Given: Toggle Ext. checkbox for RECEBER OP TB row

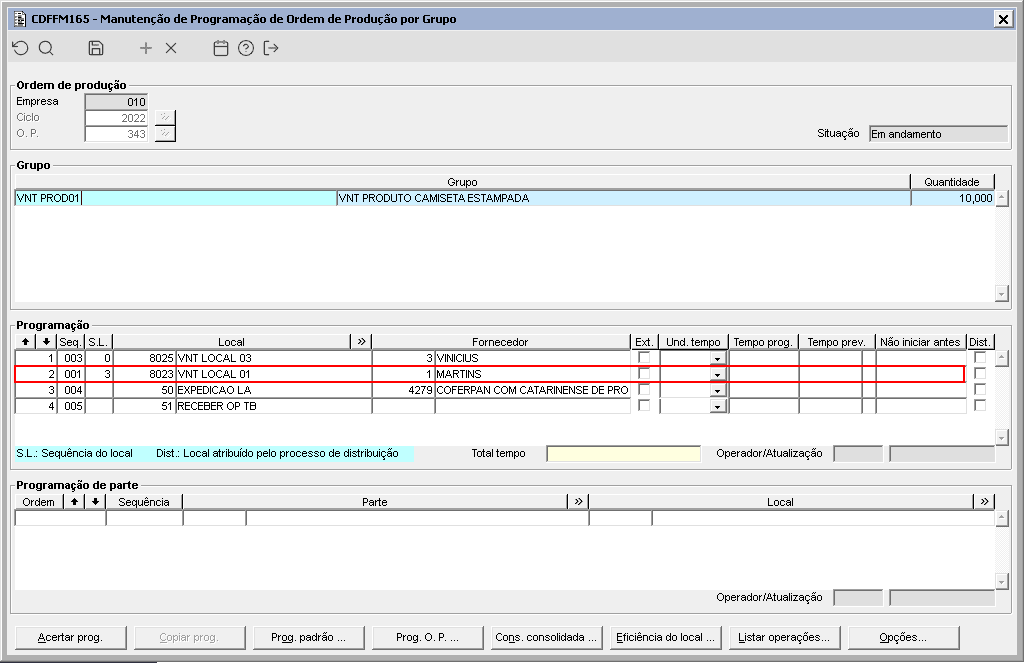Looking at the screenshot, I should click(644, 406).
